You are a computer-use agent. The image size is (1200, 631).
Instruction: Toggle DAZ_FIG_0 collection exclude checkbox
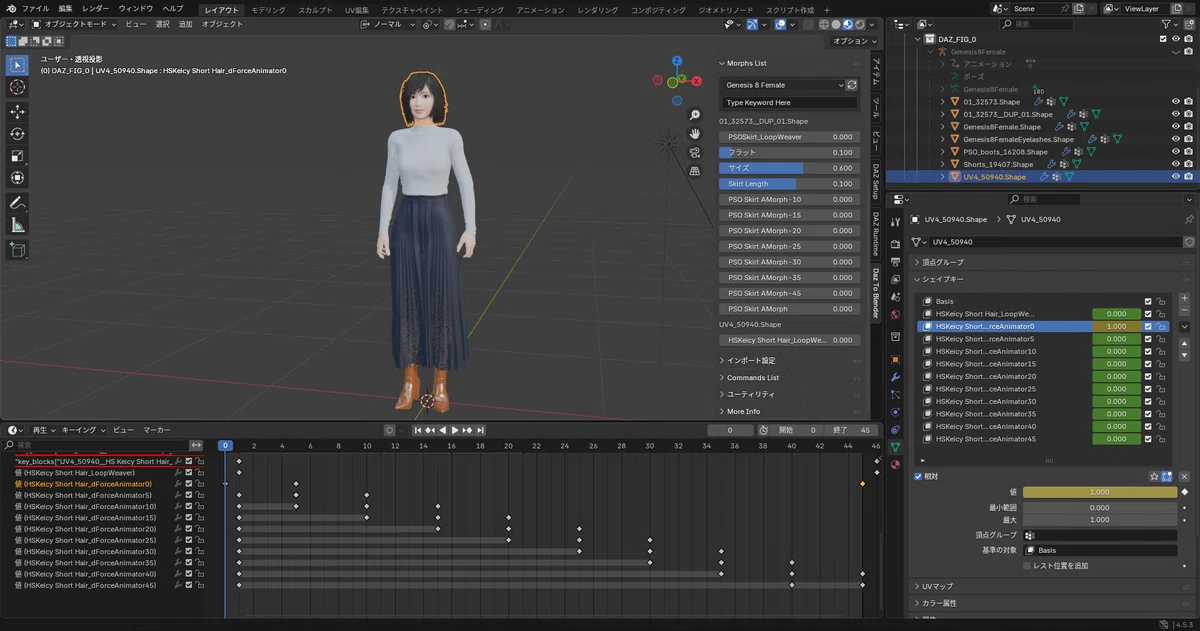click(x=1163, y=39)
